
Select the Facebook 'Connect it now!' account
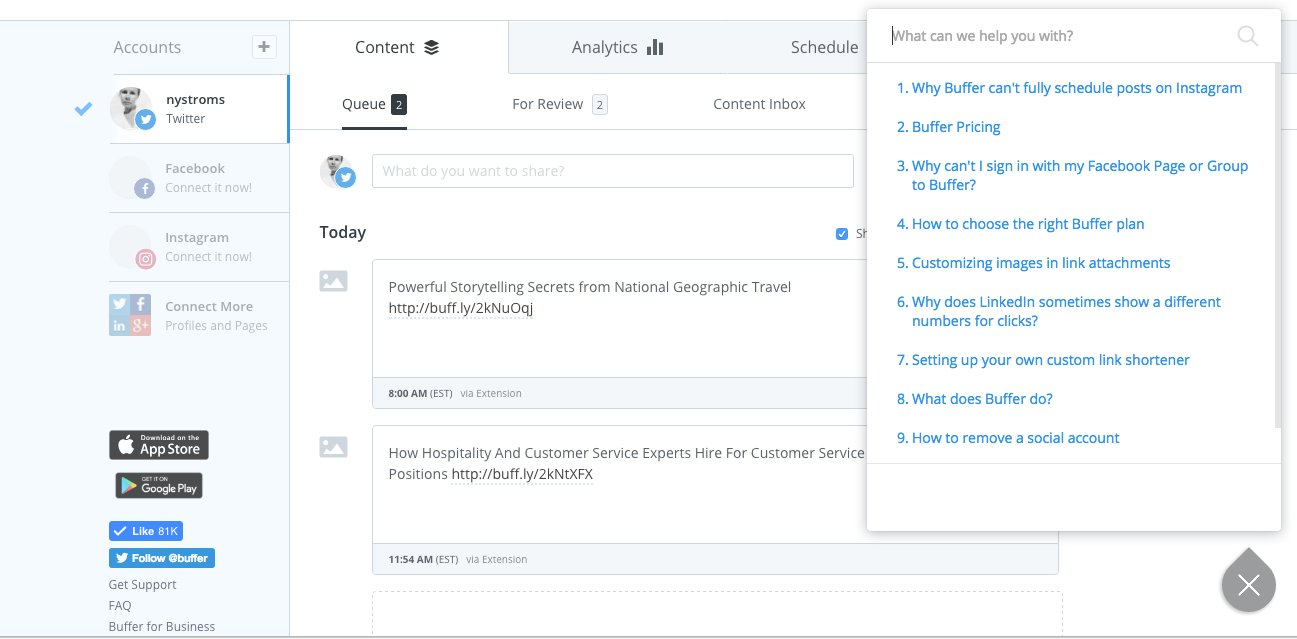(199, 178)
